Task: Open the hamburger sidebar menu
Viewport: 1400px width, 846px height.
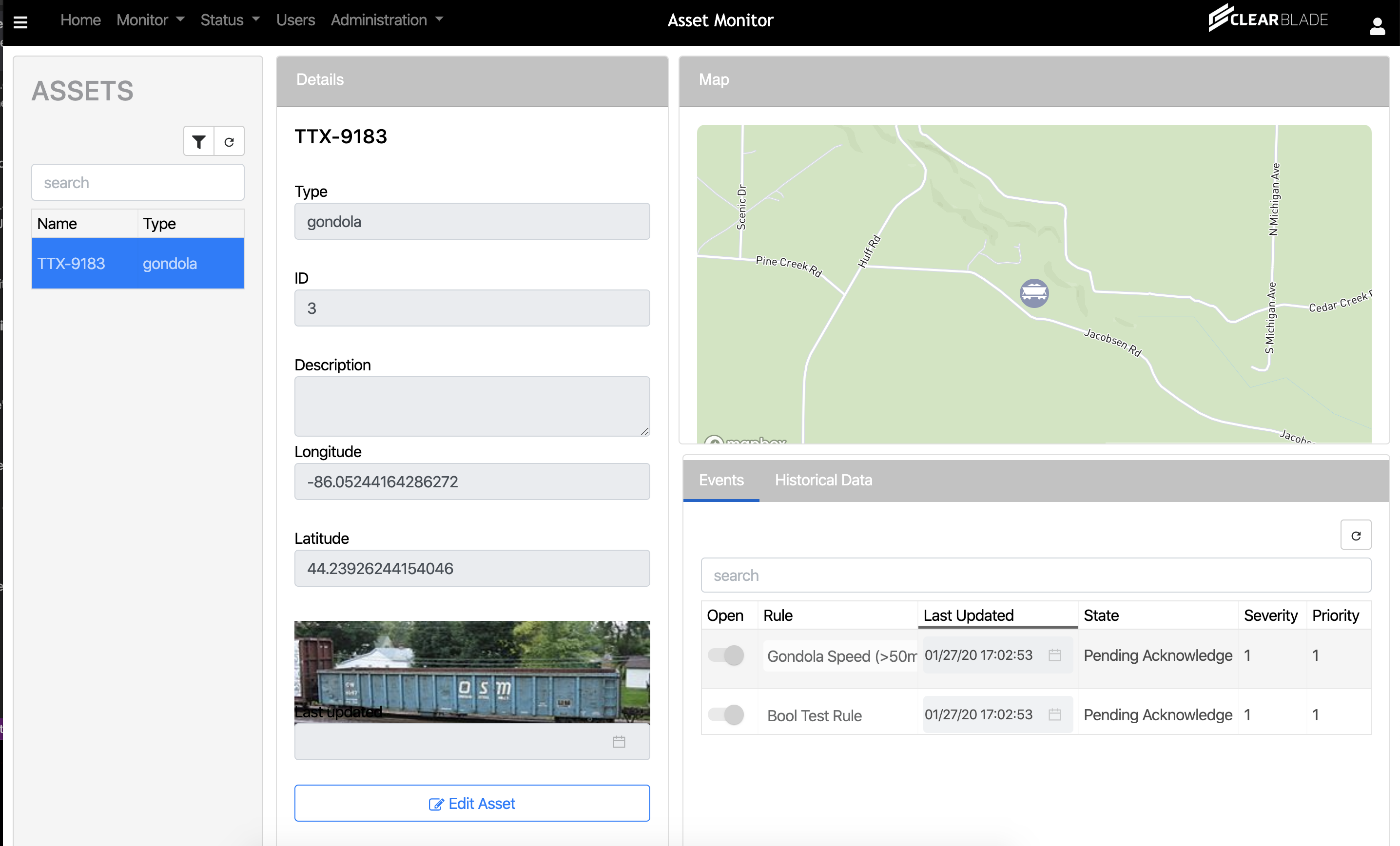Action: click(x=20, y=22)
